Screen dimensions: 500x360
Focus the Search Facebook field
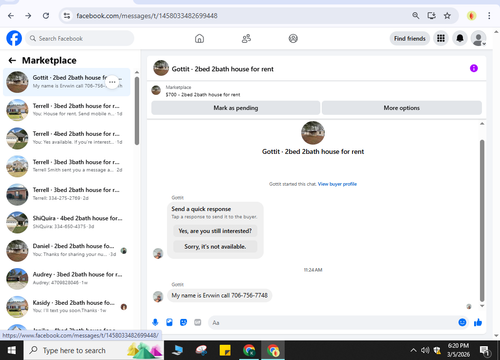pyautogui.click(x=80, y=38)
